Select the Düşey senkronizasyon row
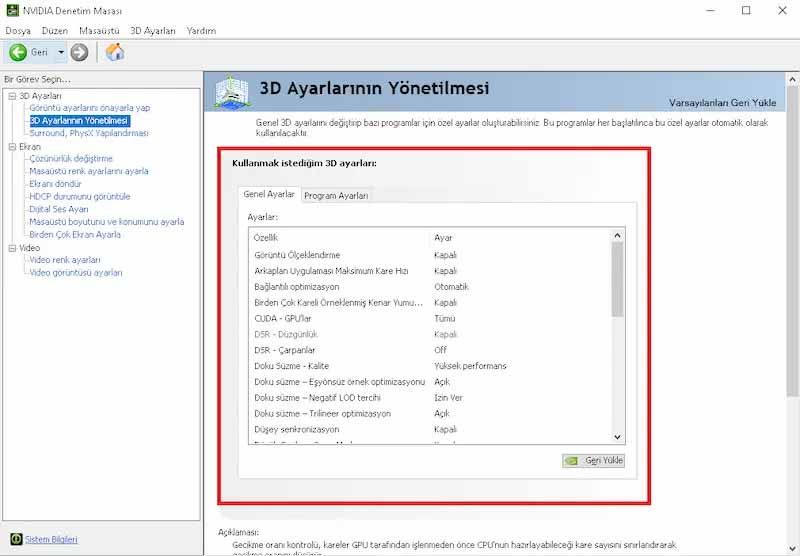The height and width of the screenshot is (556, 800). (x=430, y=429)
